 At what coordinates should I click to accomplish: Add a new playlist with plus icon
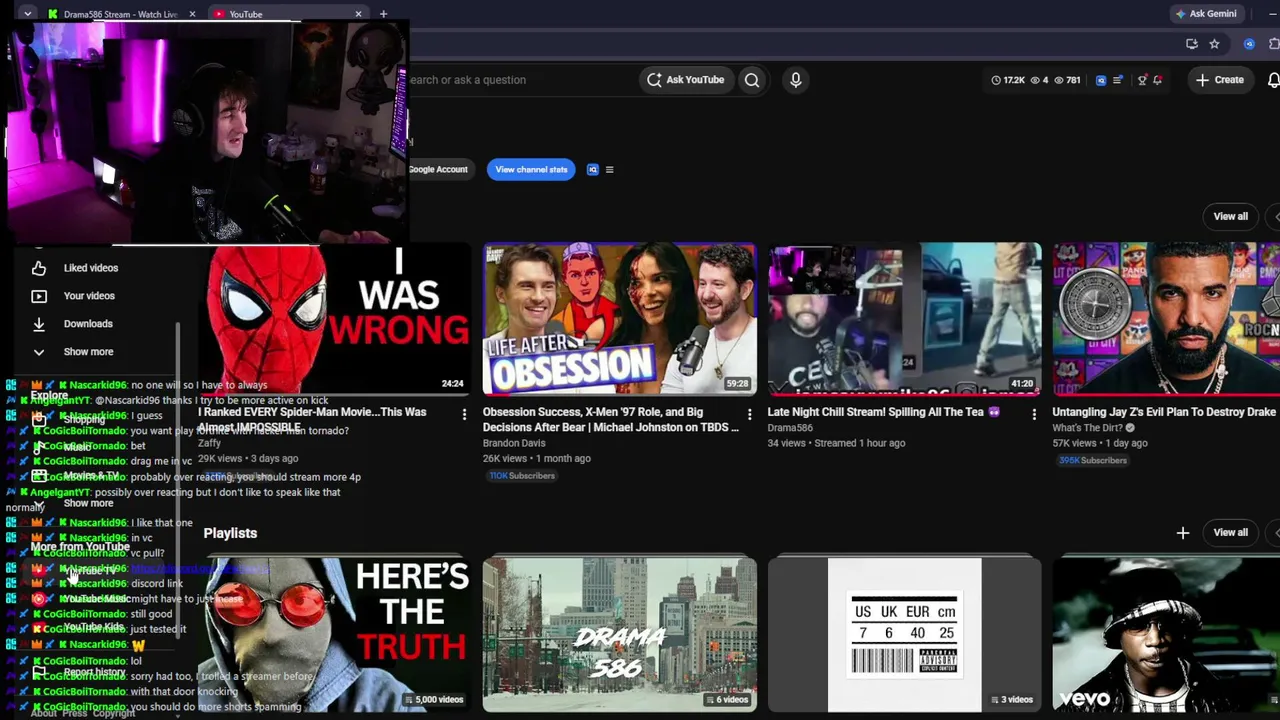pos(1183,533)
